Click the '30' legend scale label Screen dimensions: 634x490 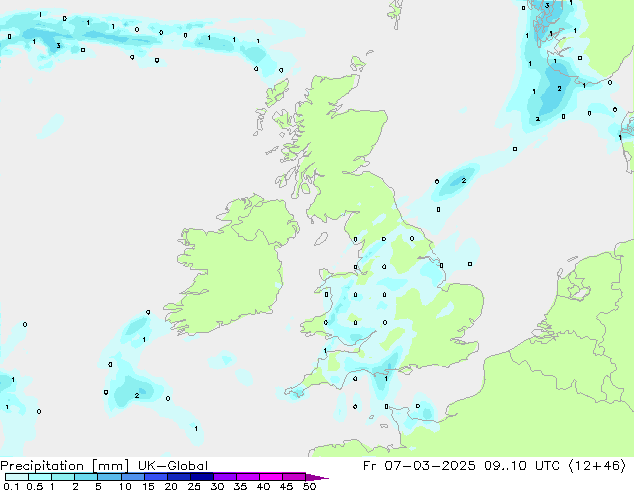pos(218,486)
